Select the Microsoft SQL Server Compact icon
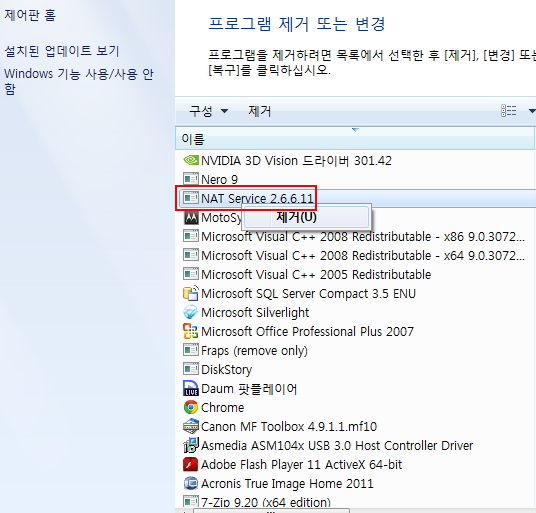 (191, 293)
